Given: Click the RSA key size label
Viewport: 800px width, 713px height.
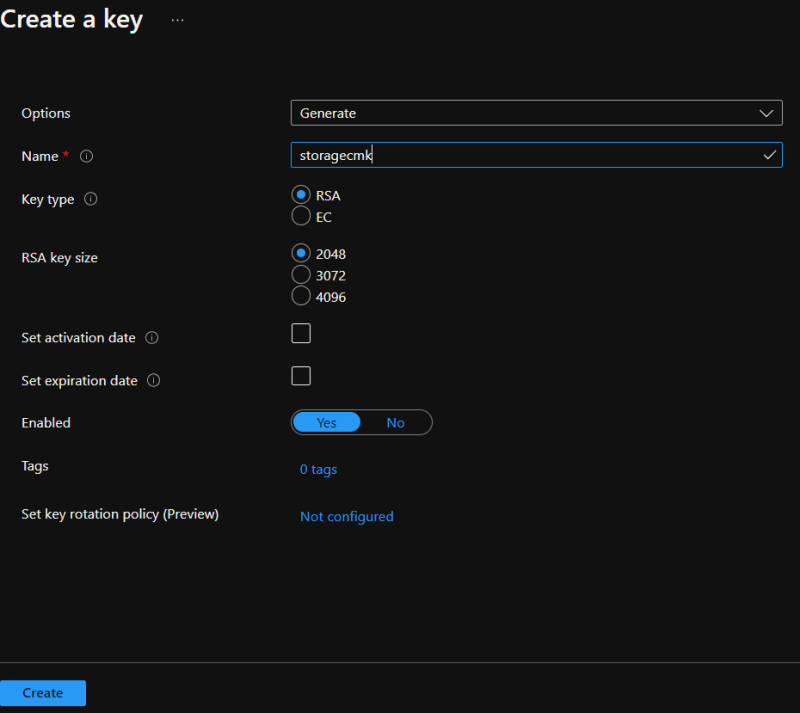Looking at the screenshot, I should [x=59, y=258].
